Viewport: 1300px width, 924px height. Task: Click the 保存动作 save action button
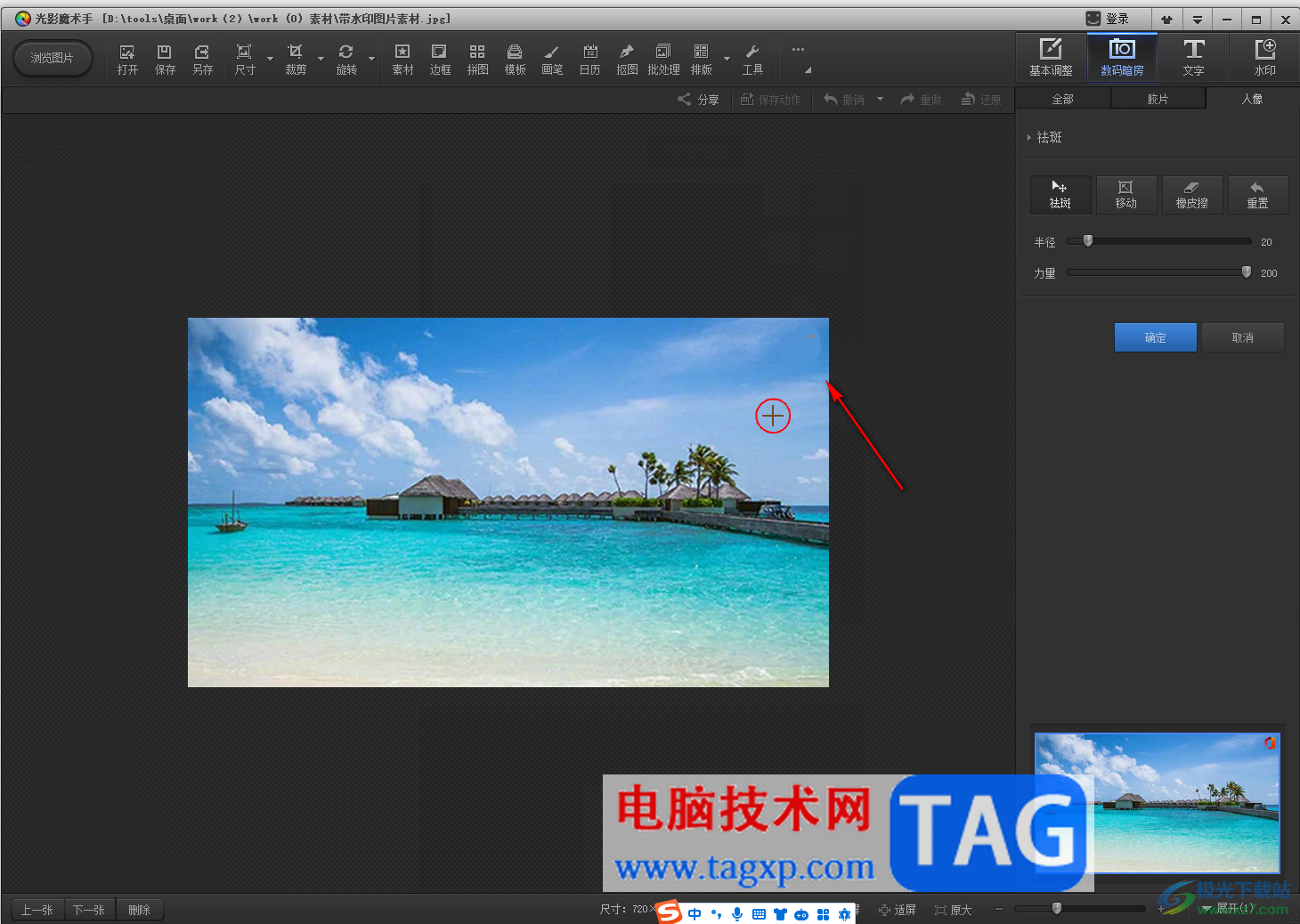(771, 100)
